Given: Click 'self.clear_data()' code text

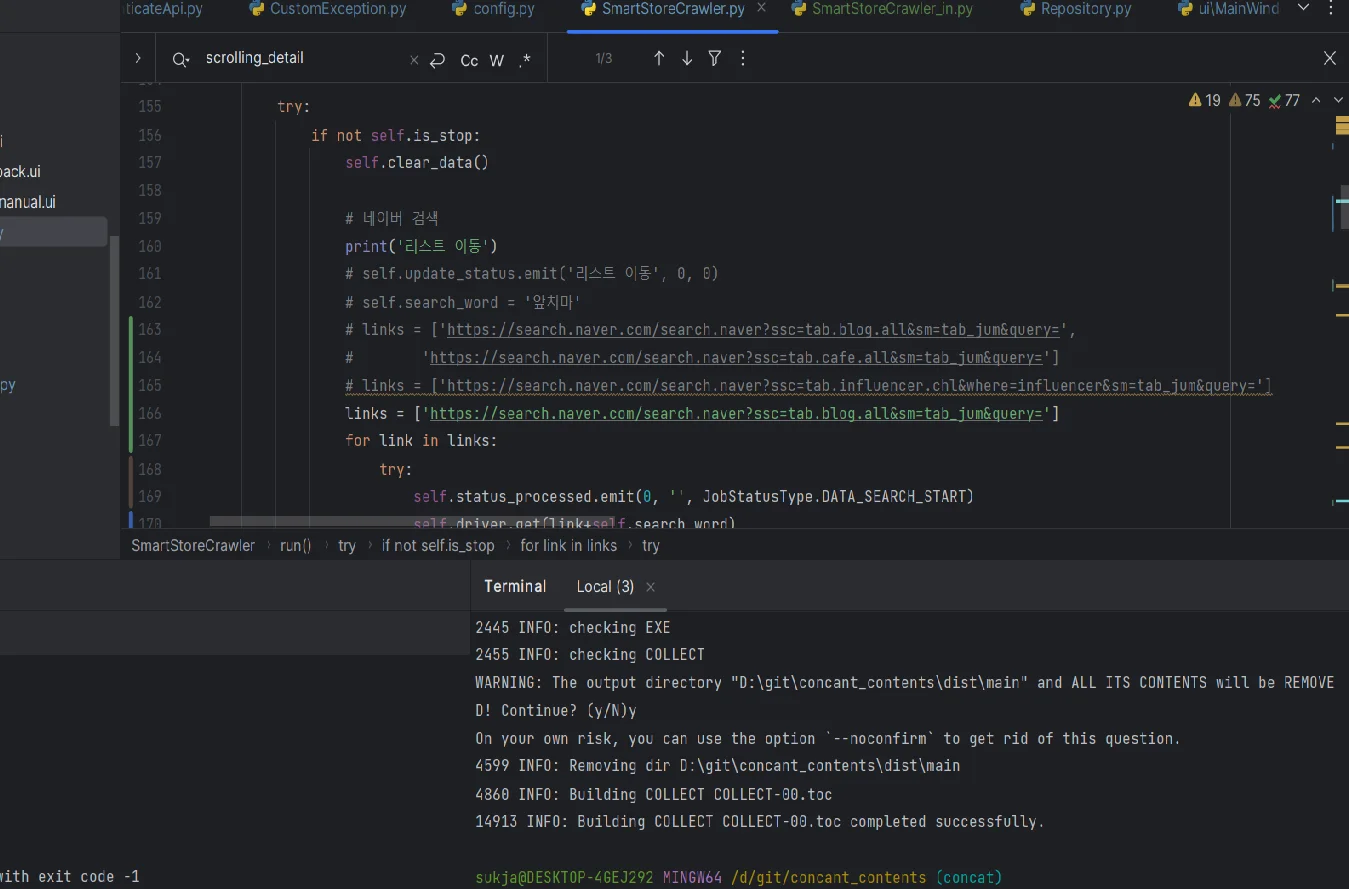Looking at the screenshot, I should [417, 162].
